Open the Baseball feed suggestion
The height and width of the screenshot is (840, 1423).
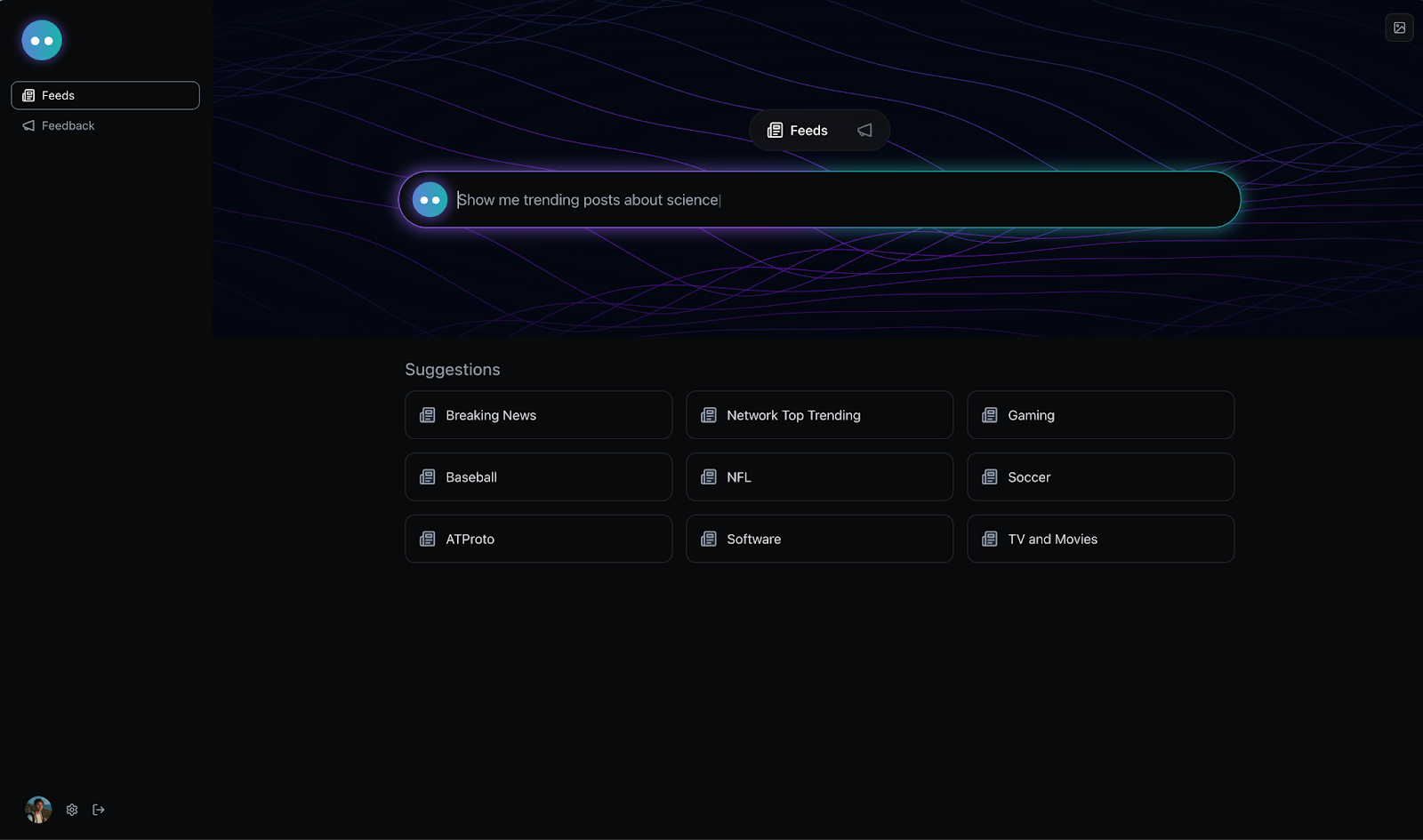(538, 477)
